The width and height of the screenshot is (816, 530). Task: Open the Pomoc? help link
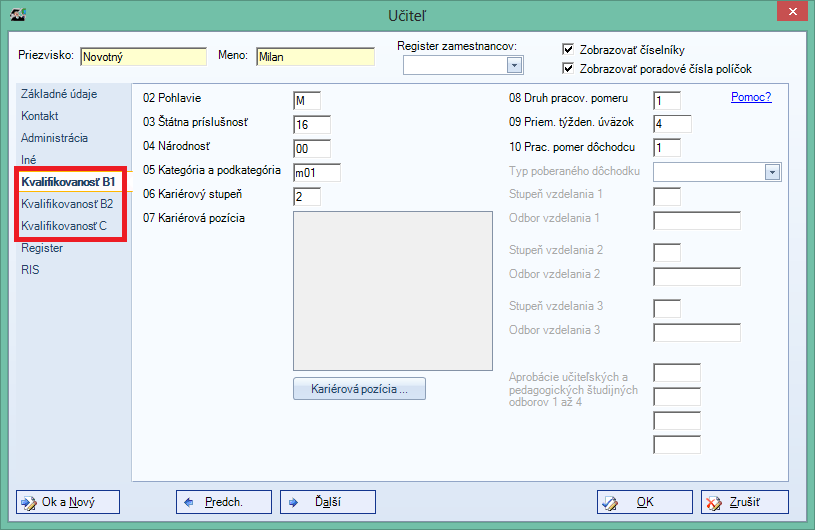751,97
